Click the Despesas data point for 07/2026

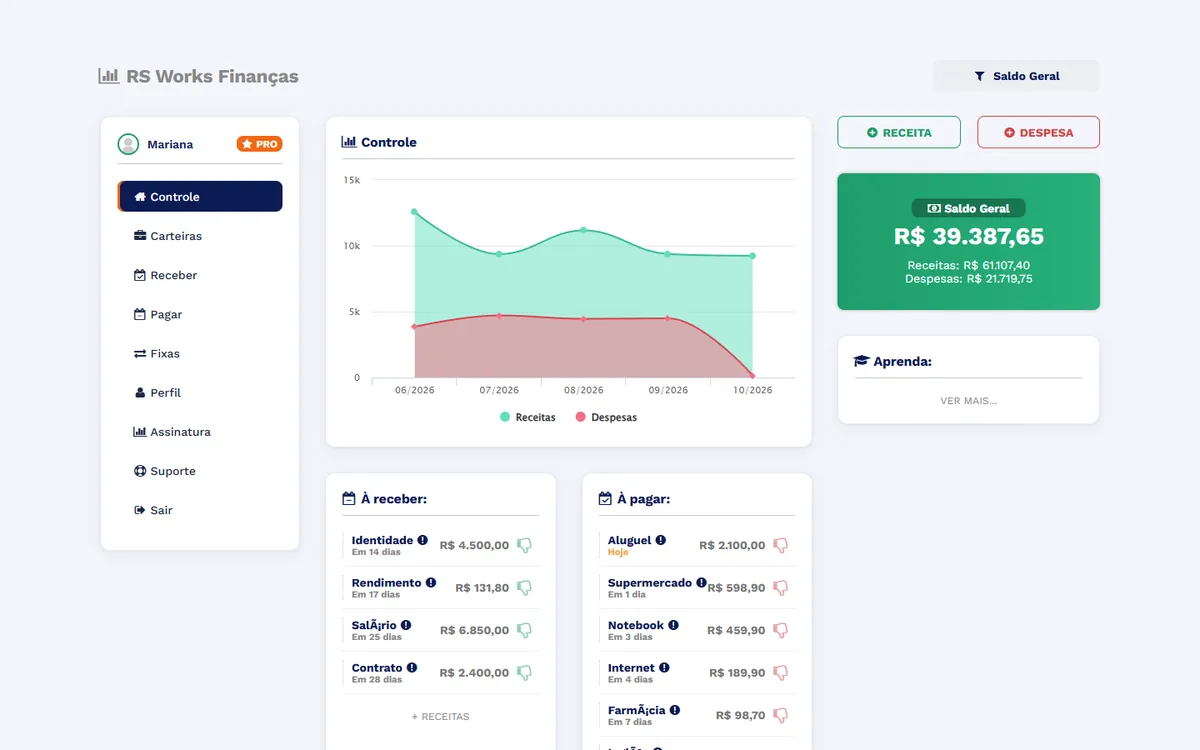point(499,316)
